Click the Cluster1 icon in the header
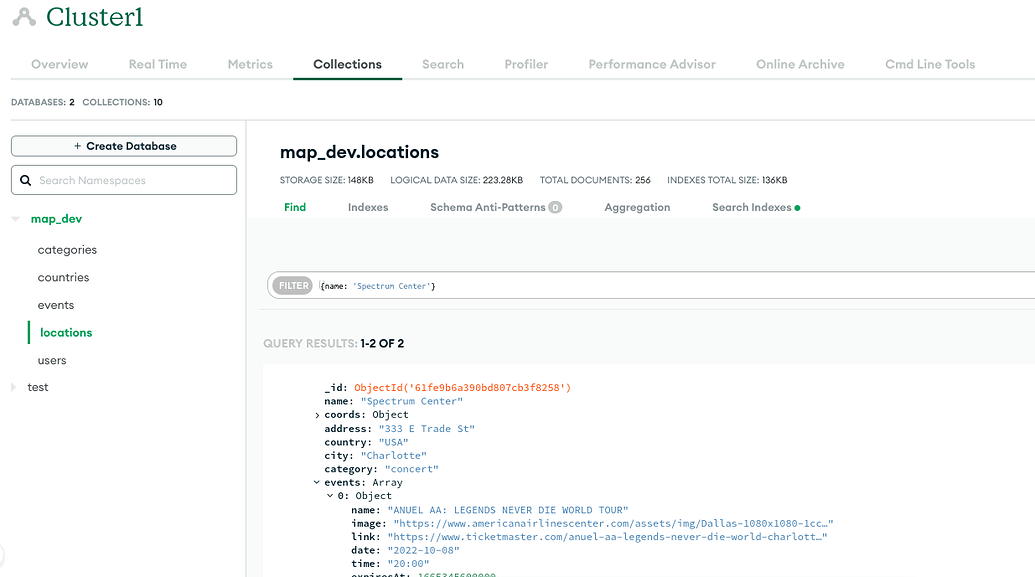The image size is (1035, 577). 24,17
